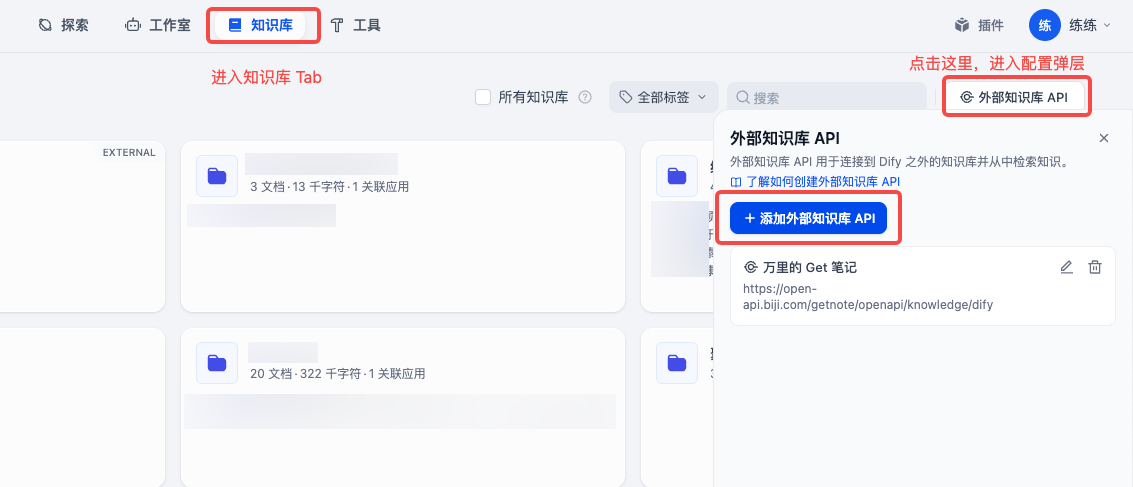Screen dimensions: 1133x487
Task: Click the 外部知识库 API button
Action: pyautogui.click(x=1015, y=97)
